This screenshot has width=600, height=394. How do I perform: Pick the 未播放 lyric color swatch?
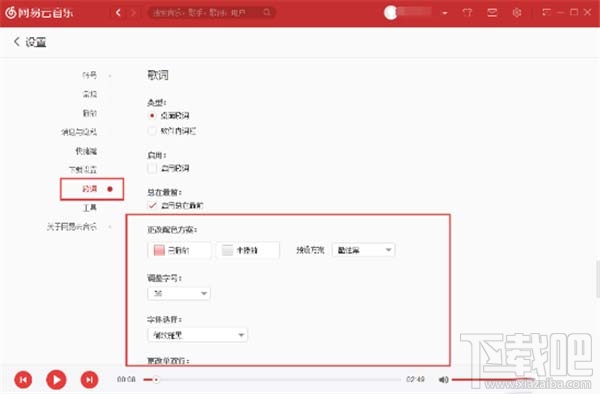[248, 250]
